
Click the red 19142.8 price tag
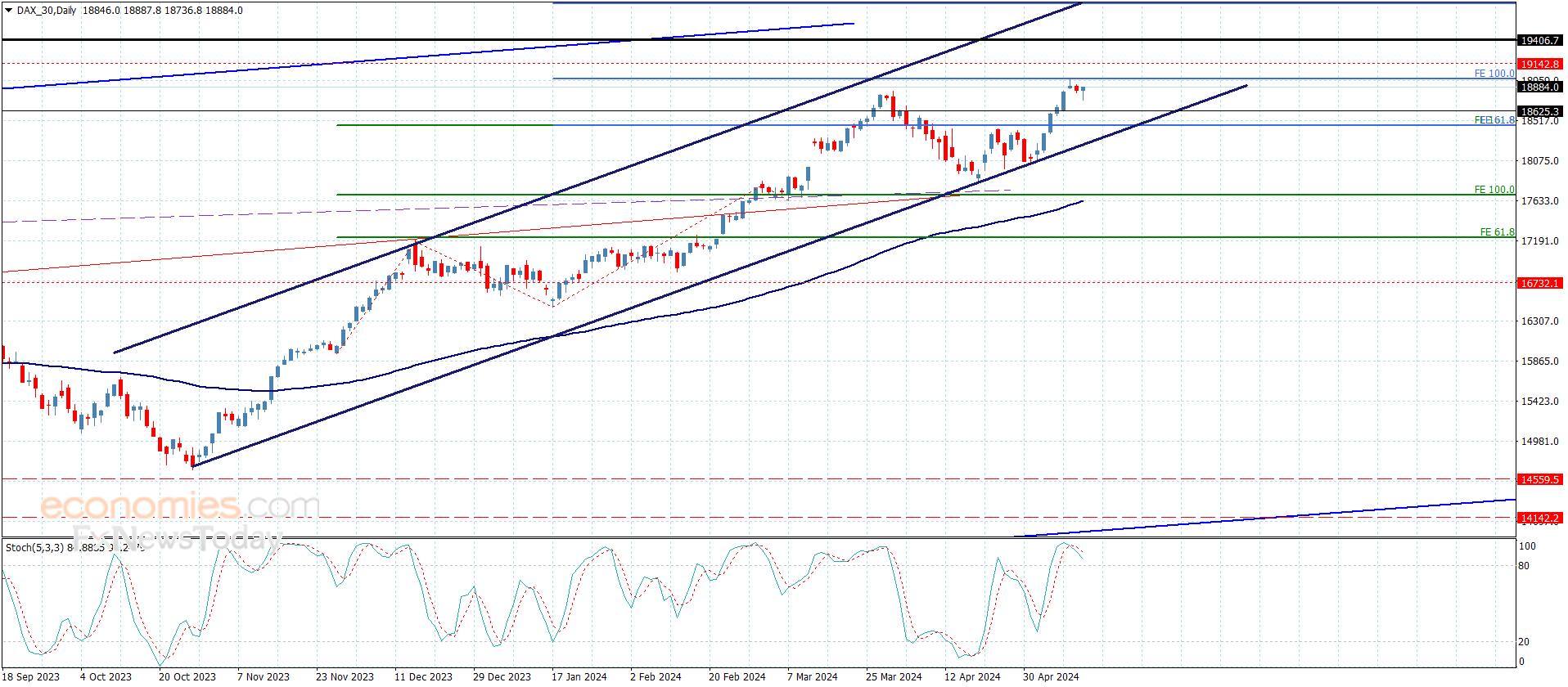tap(1539, 64)
